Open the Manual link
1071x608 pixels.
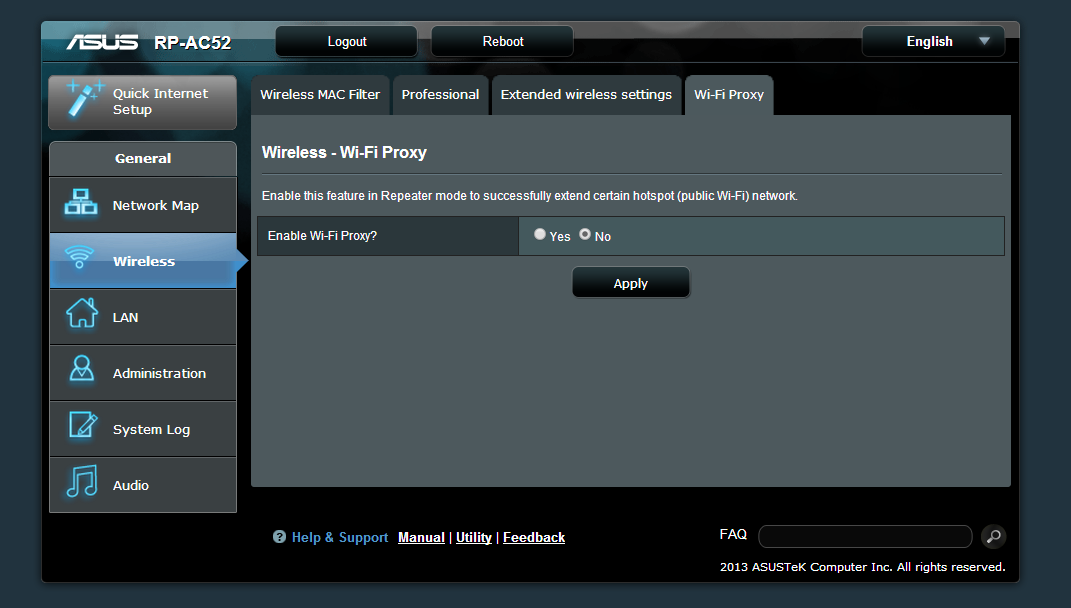(x=421, y=538)
